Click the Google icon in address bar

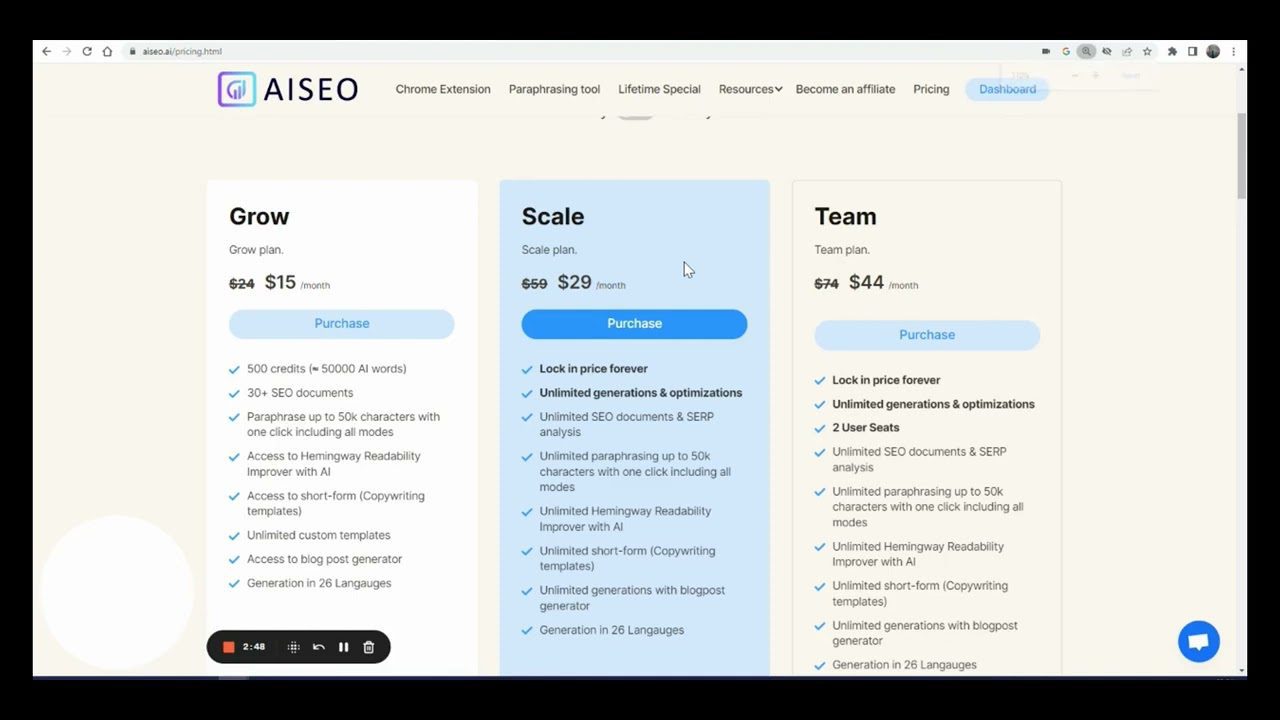coord(1066,52)
